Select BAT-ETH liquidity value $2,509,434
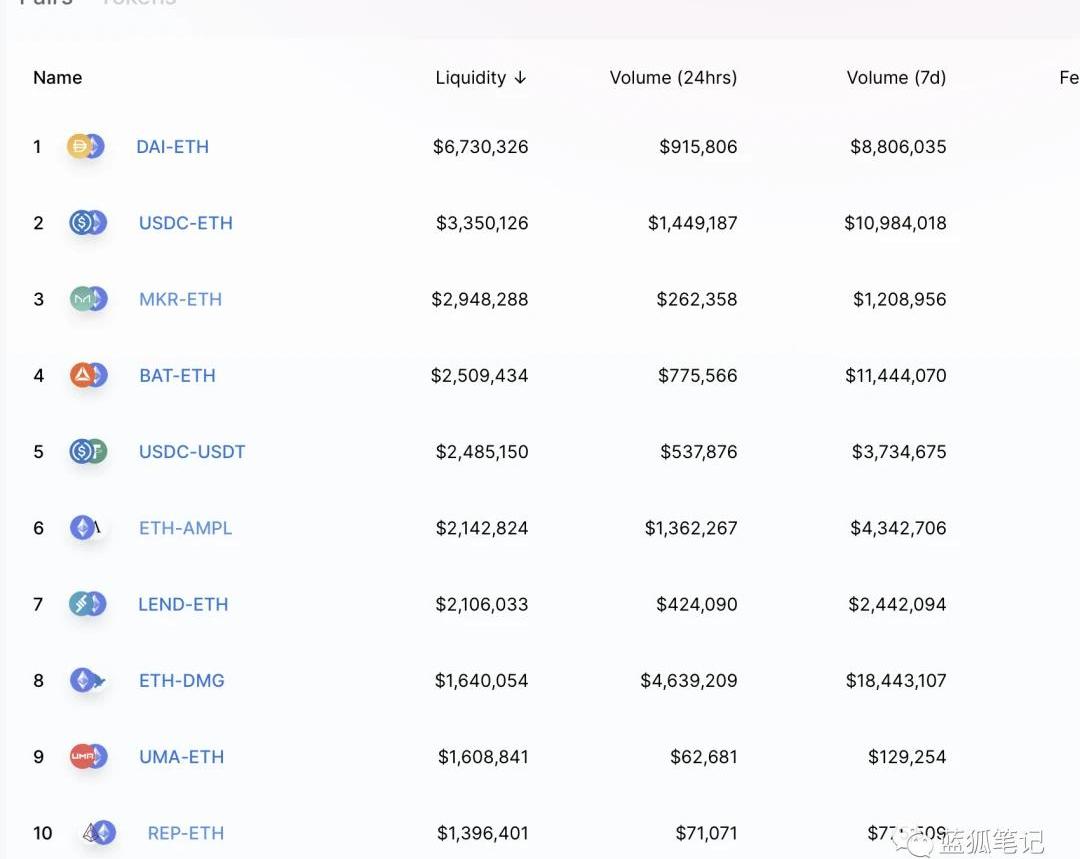This screenshot has width=1080, height=859. tap(479, 376)
